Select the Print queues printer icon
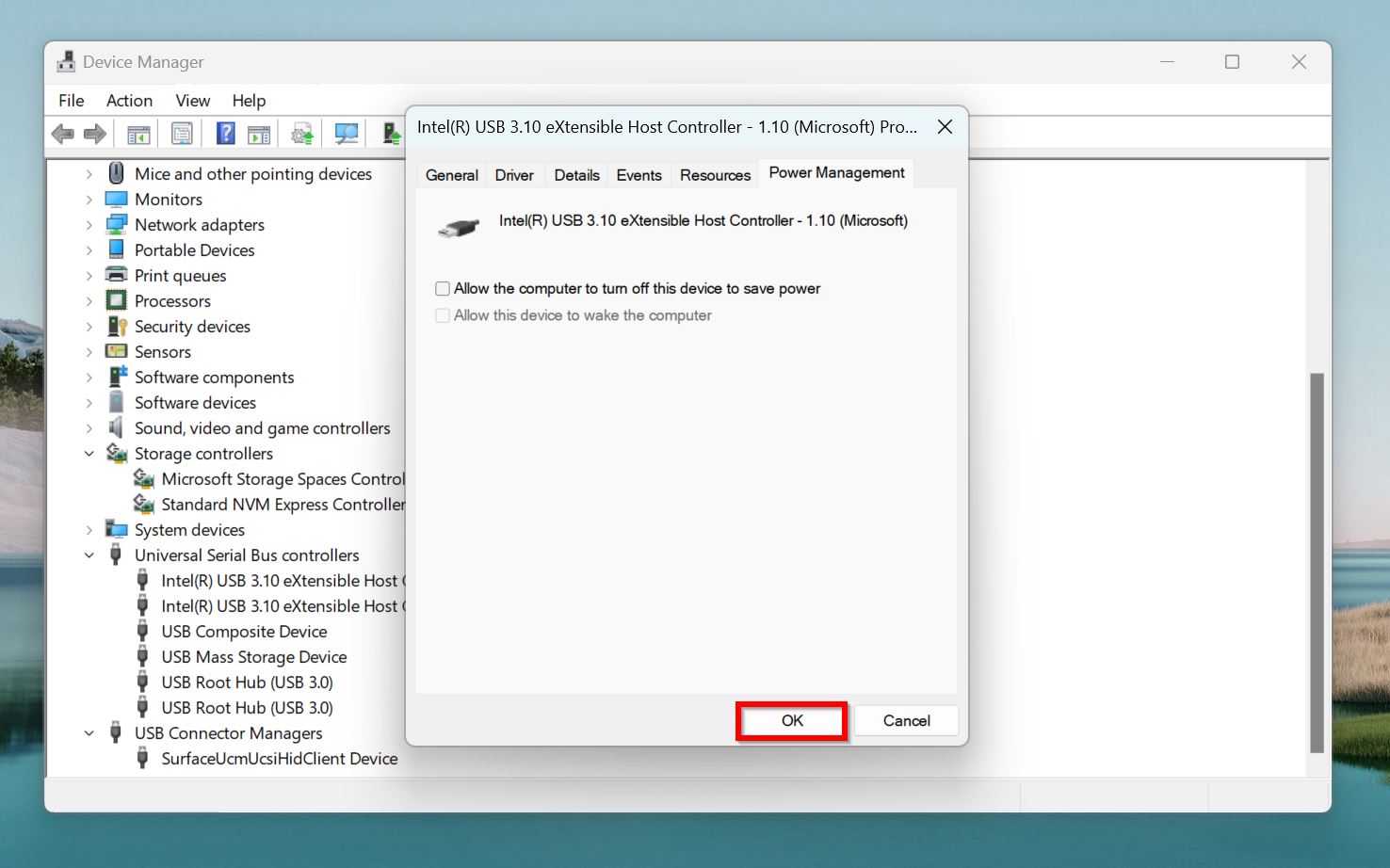 [117, 275]
